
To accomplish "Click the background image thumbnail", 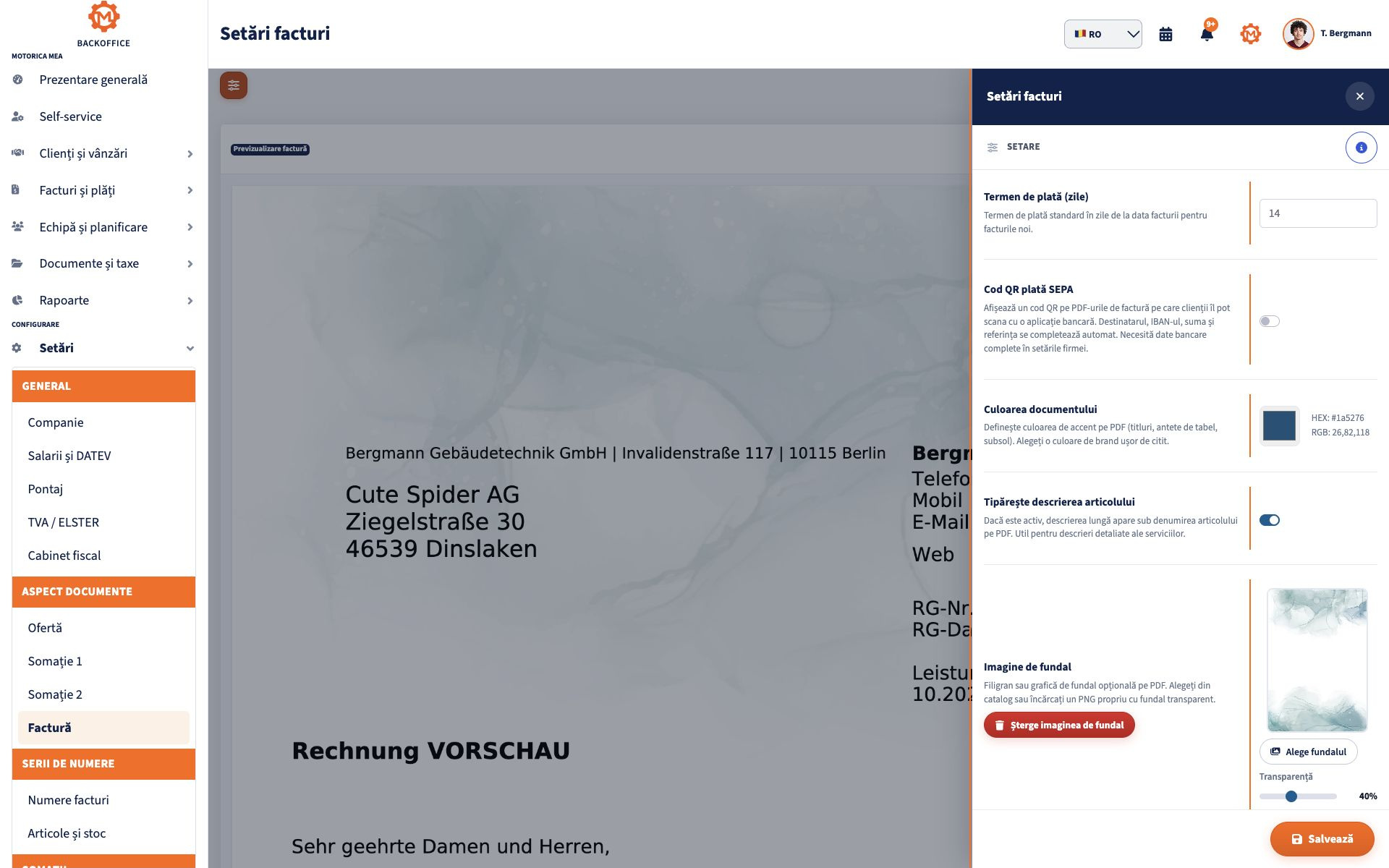I will click(1317, 660).
